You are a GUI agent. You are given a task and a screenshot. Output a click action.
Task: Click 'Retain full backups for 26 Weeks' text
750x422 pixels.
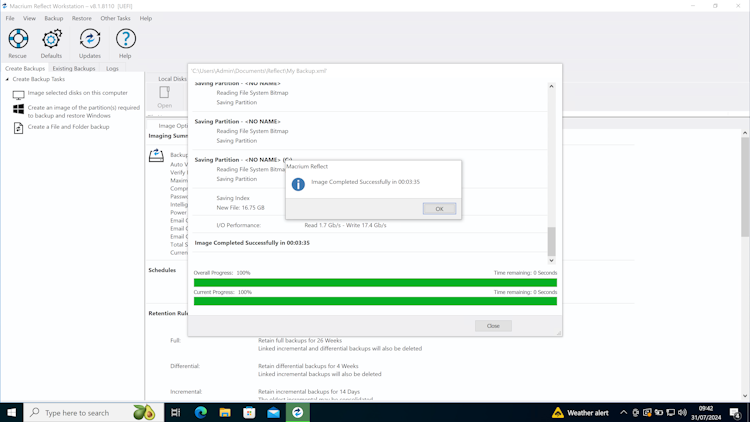(x=300, y=341)
